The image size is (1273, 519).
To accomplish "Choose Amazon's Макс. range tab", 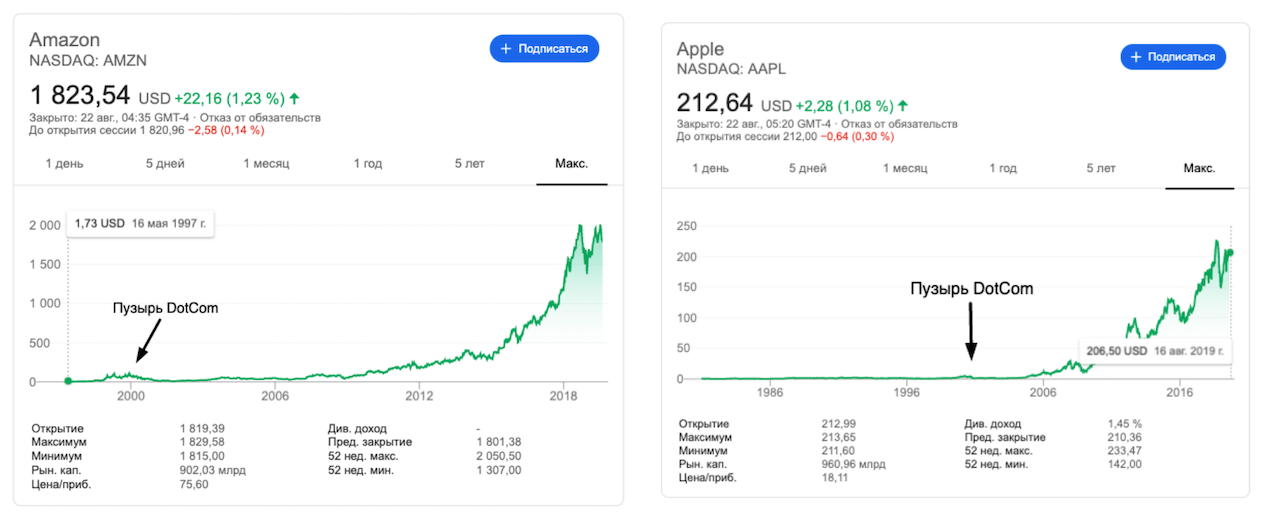I will 571,163.
